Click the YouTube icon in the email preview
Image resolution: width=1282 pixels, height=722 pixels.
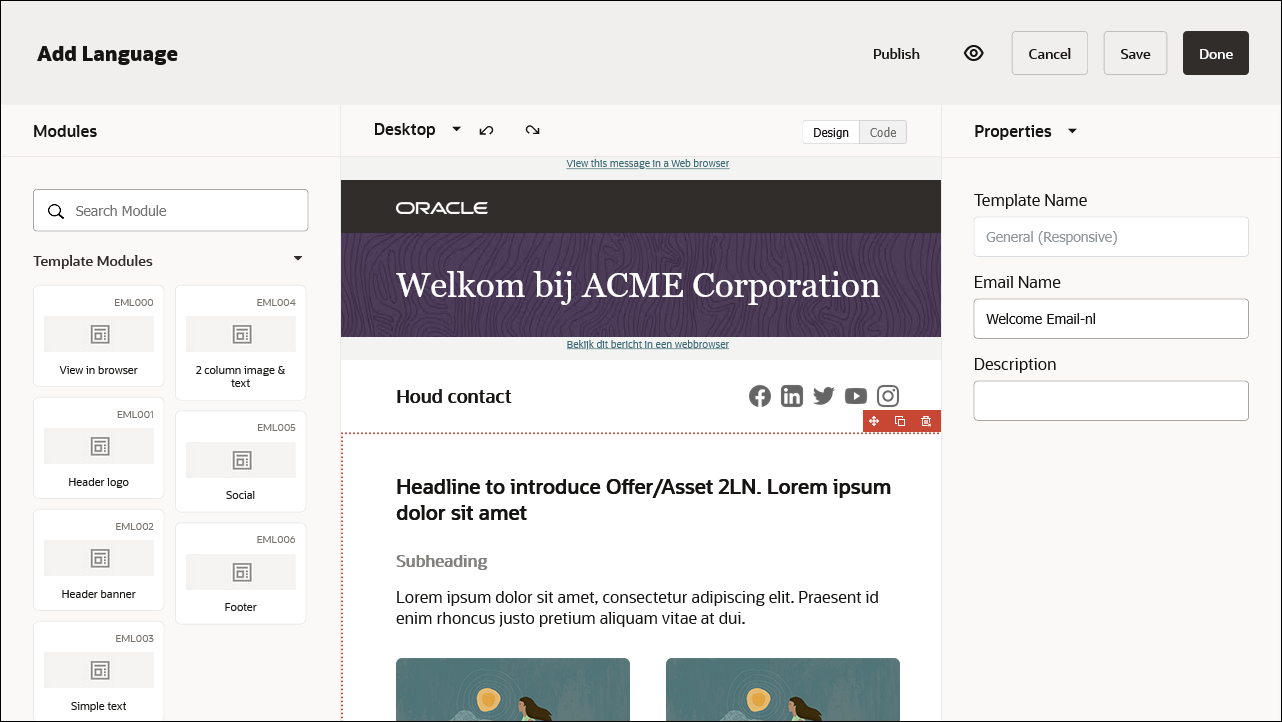tap(856, 396)
